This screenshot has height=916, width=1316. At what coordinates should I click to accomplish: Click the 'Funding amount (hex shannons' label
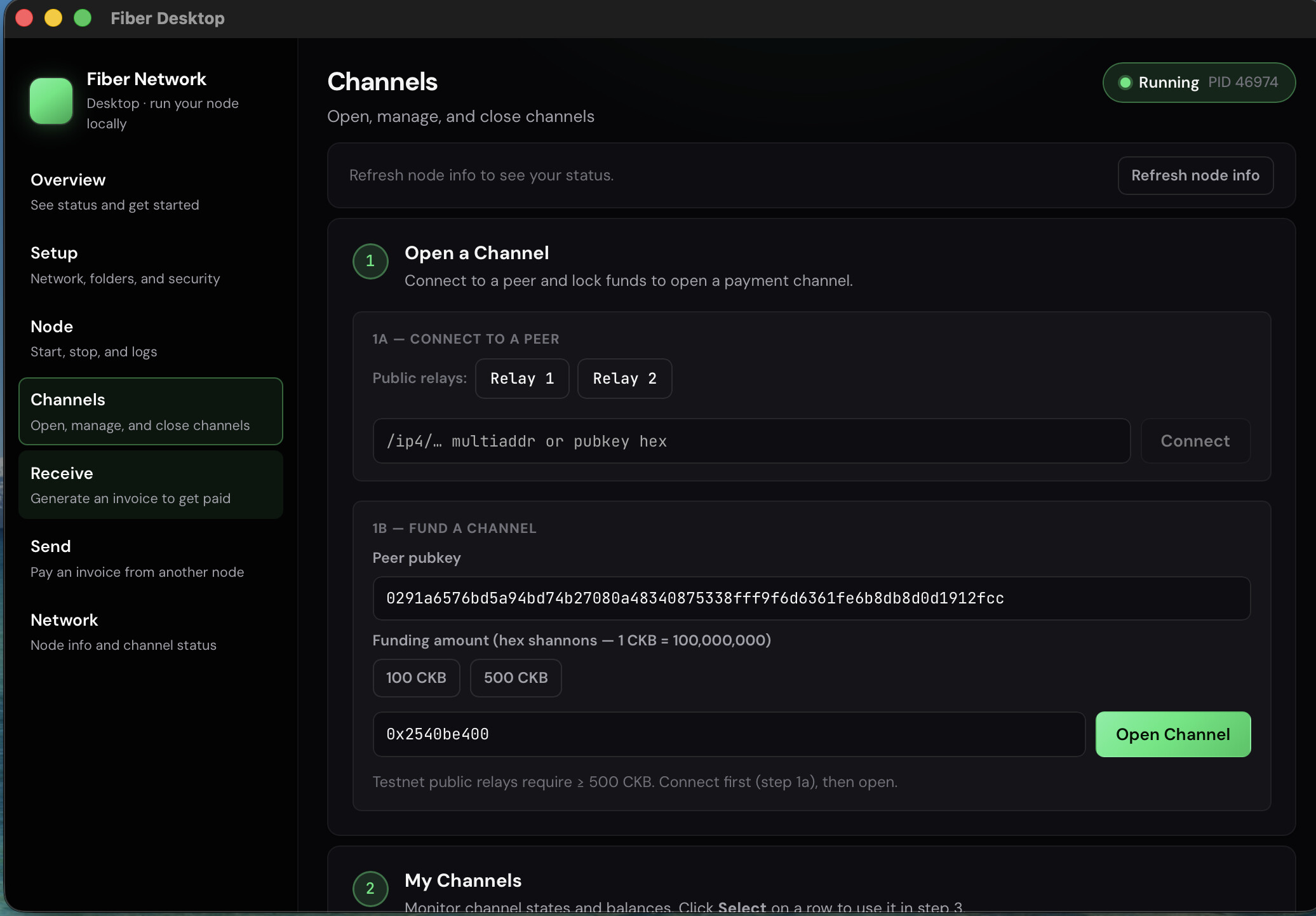[x=572, y=640]
